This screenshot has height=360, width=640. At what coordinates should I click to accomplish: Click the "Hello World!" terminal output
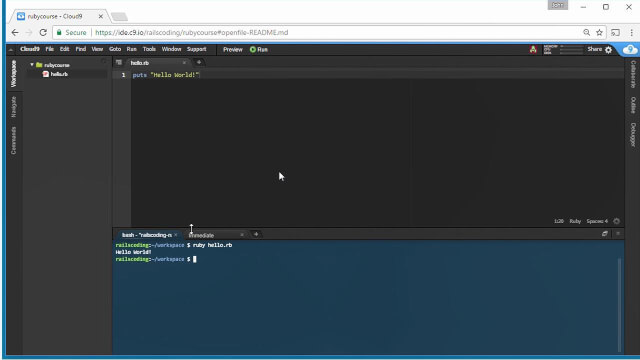tap(133, 252)
